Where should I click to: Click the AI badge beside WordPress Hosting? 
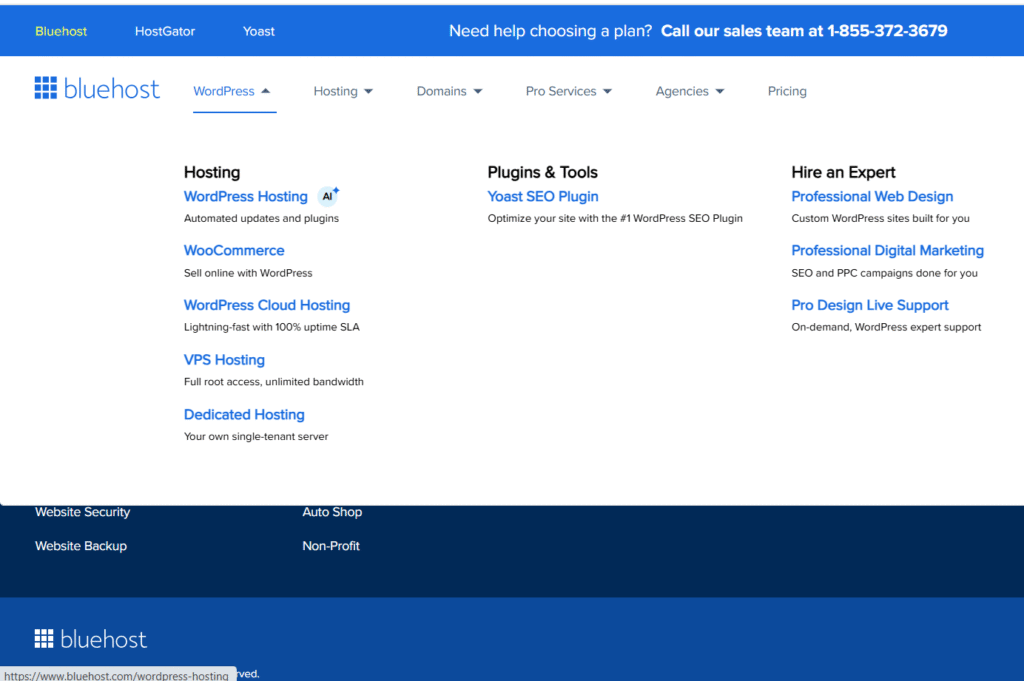click(328, 196)
